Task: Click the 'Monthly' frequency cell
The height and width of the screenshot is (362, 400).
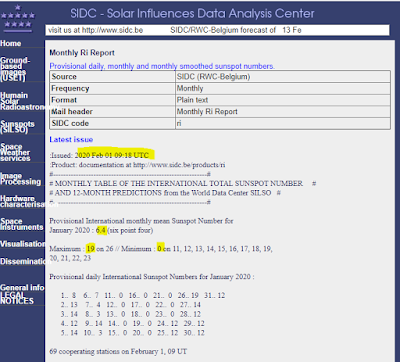Action: click(x=283, y=88)
